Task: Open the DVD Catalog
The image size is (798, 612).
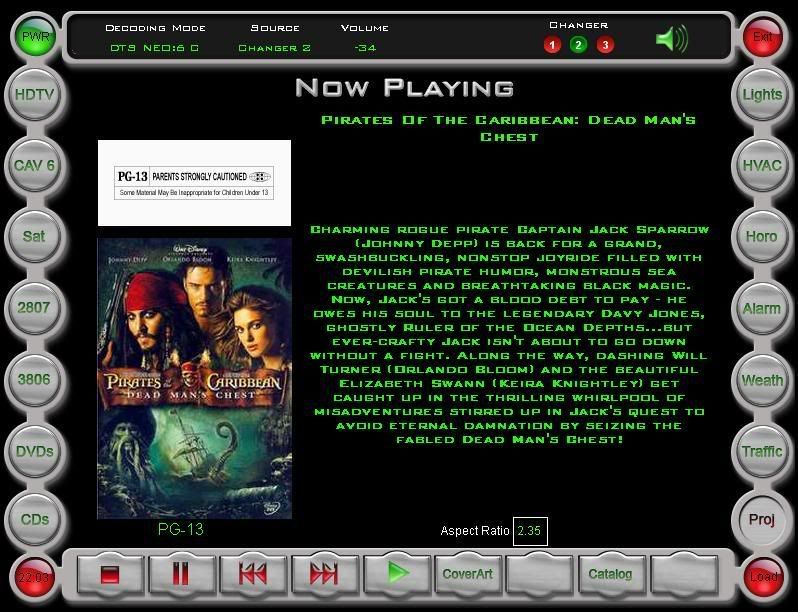Action: [610, 574]
